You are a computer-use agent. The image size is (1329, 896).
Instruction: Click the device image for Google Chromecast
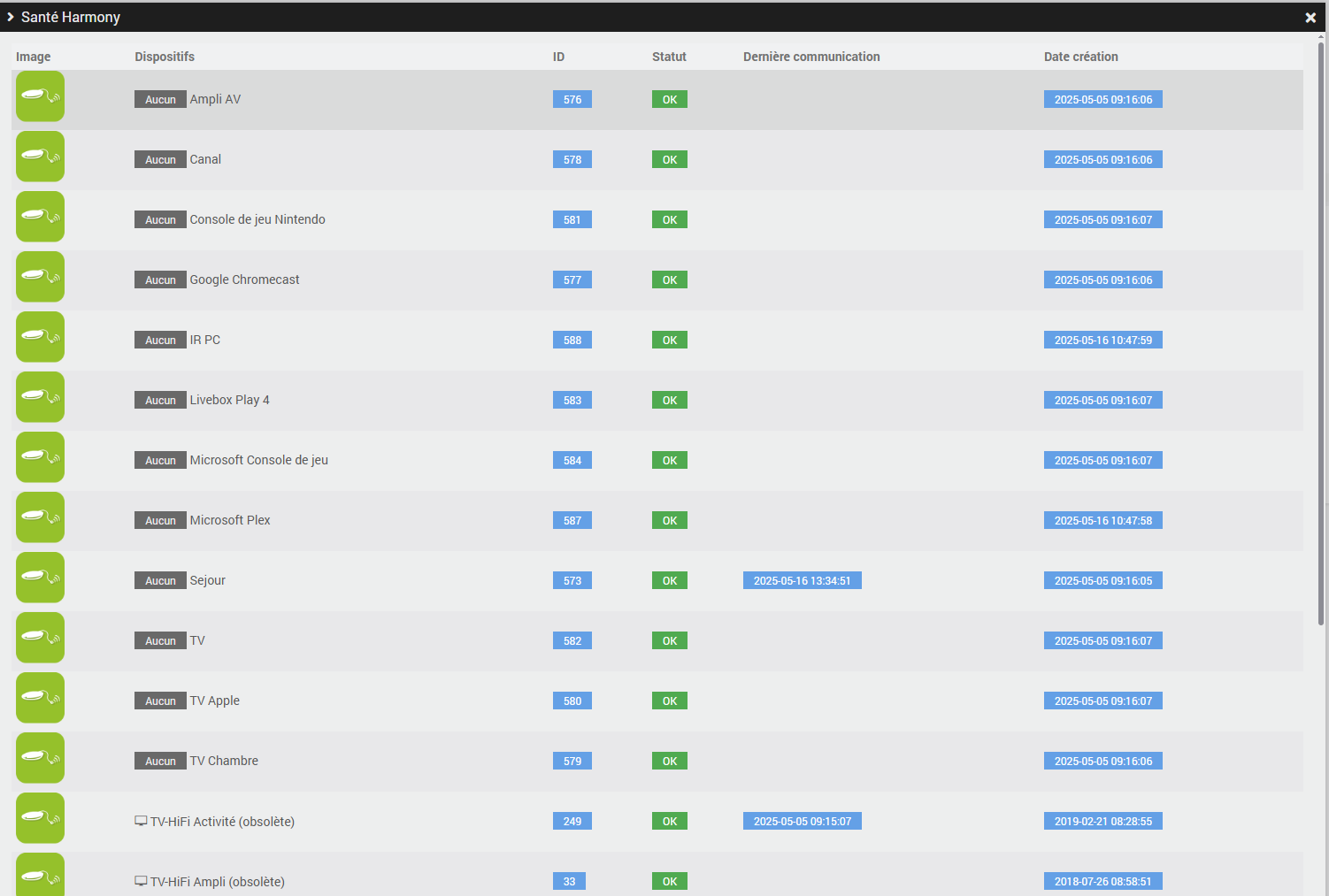click(x=40, y=277)
